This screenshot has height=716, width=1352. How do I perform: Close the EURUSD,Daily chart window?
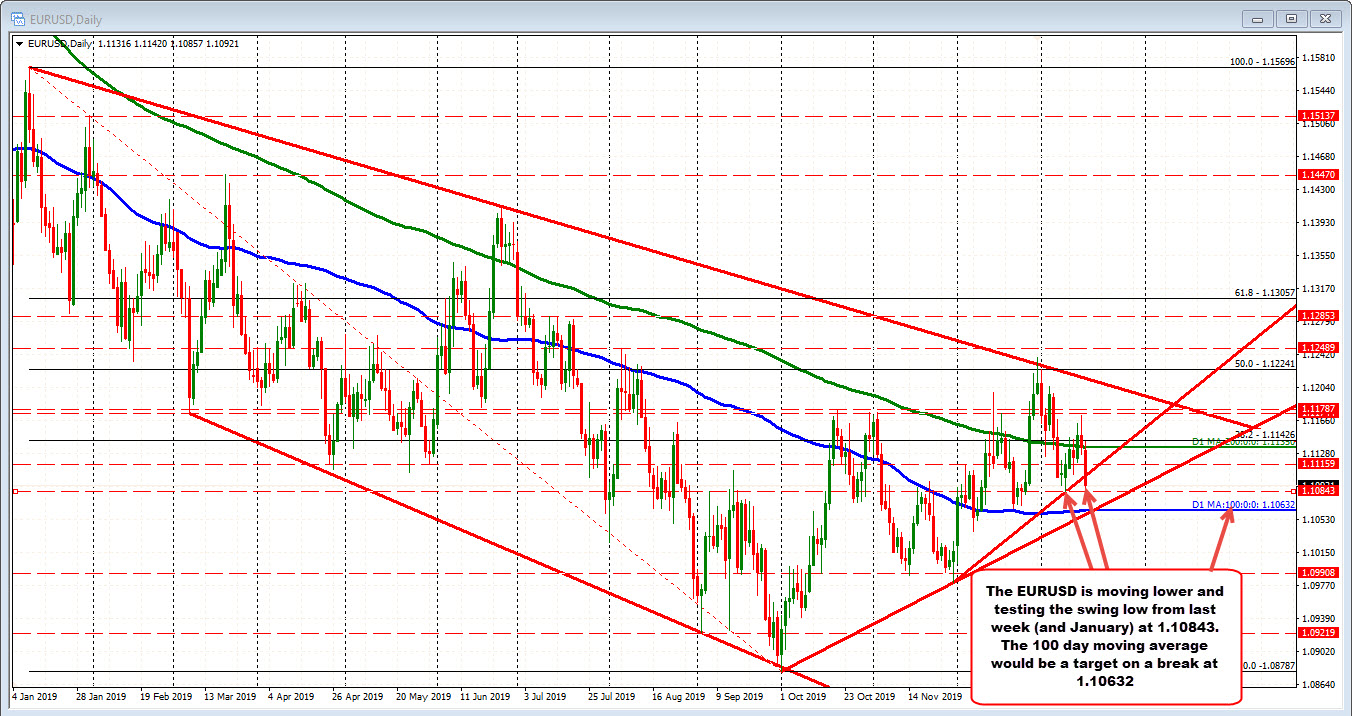point(1324,18)
